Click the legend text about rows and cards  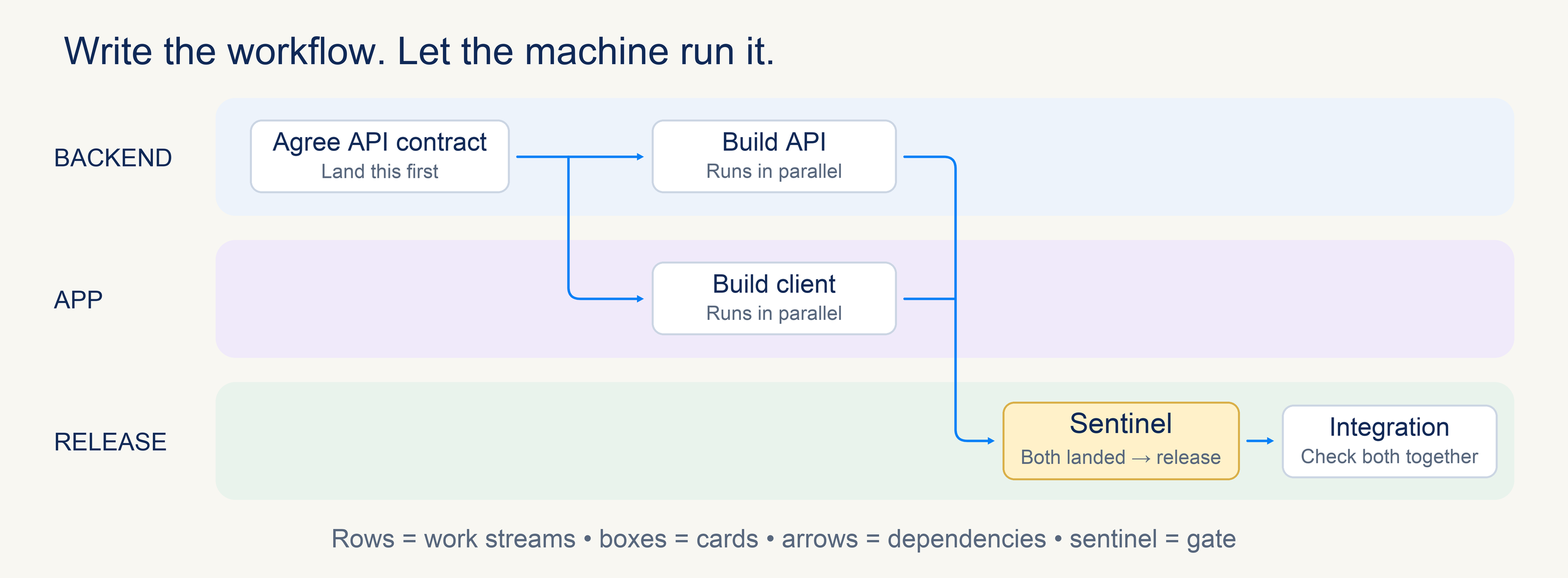pos(784,538)
